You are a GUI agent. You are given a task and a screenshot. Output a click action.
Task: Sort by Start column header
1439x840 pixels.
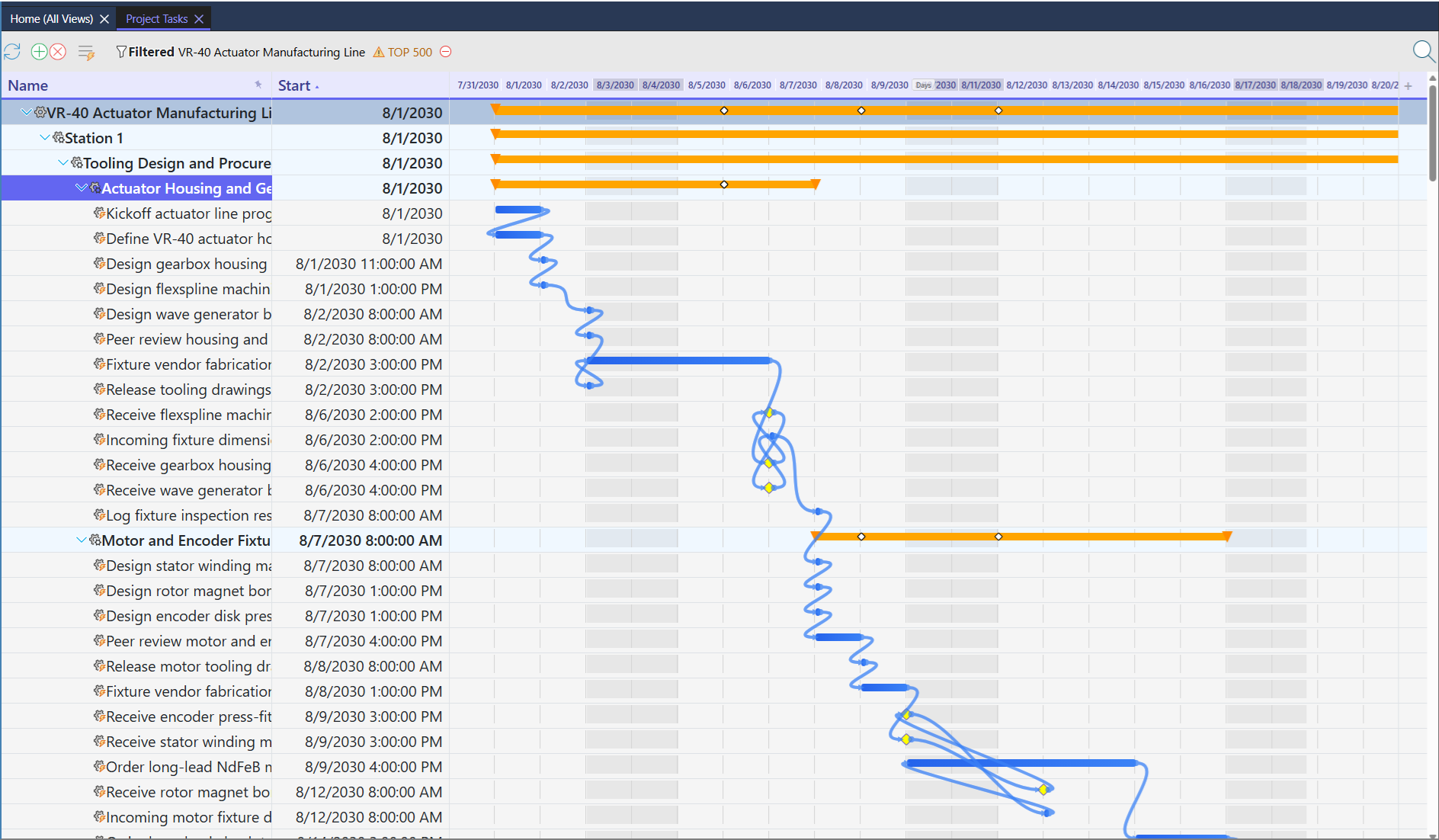(x=294, y=85)
